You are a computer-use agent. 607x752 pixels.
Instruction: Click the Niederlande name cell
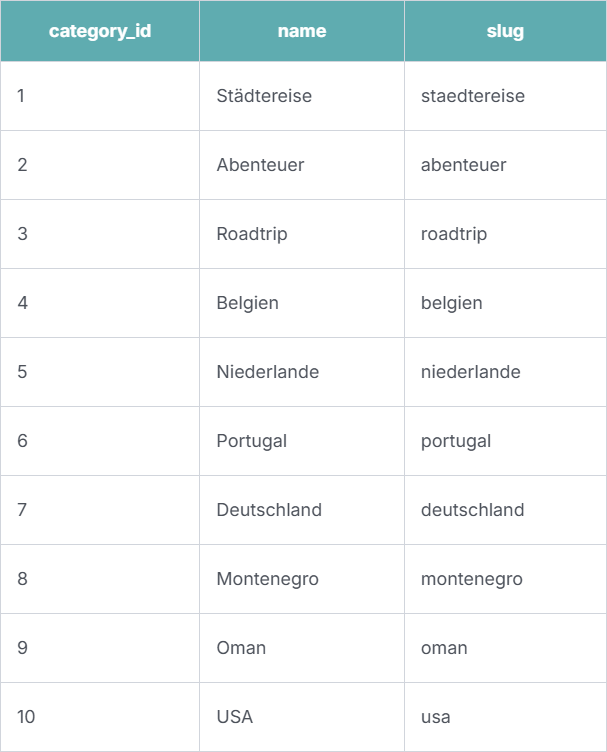click(267, 372)
